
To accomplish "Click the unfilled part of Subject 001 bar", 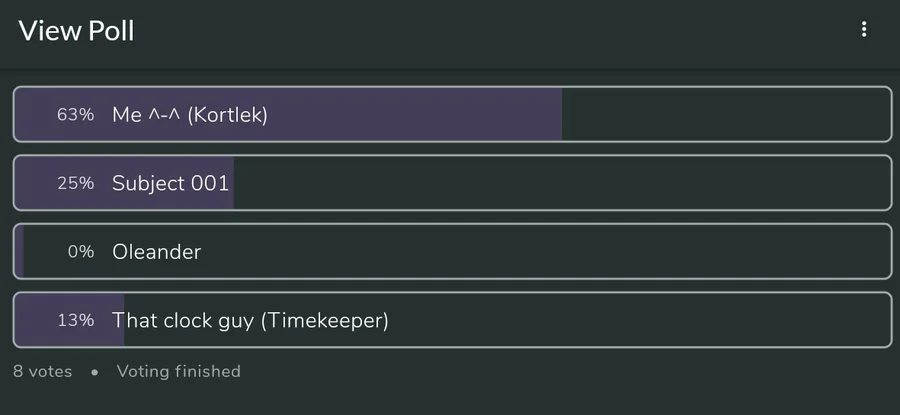I will 560,183.
